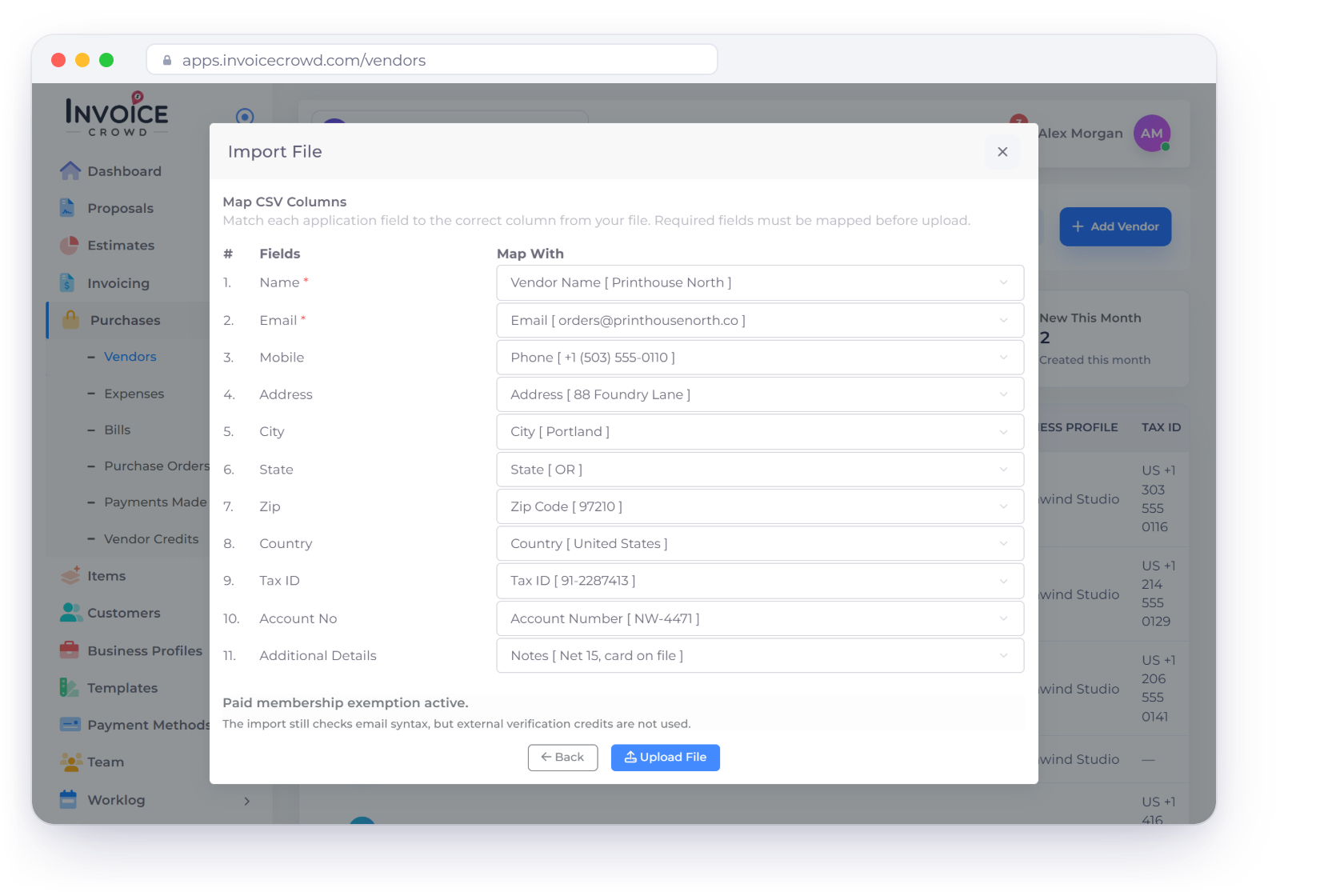Open the Address mapping dropdown
Image resolution: width=1344 pixels, height=896 pixels.
(760, 394)
